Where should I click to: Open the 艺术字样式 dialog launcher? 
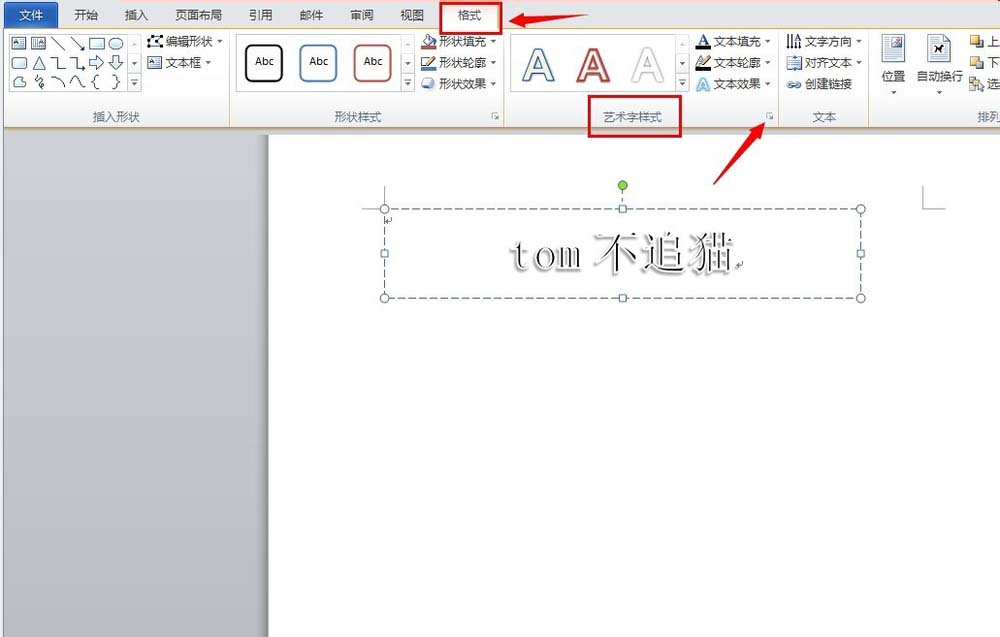pos(770,117)
